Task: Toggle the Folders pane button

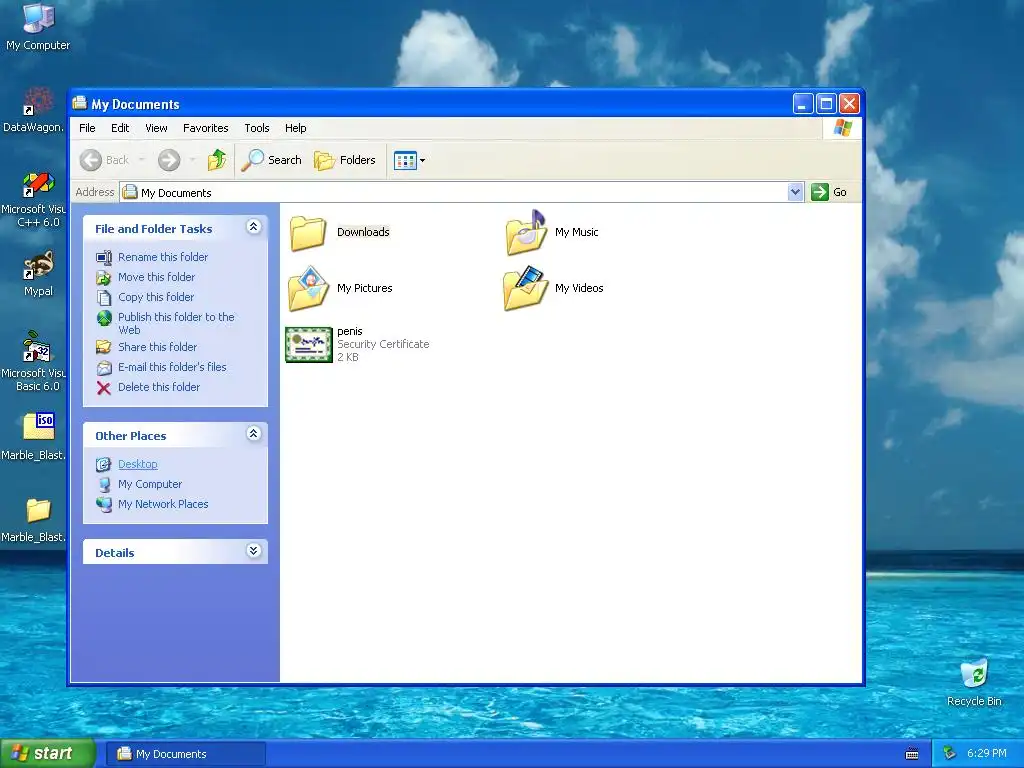Action: pyautogui.click(x=345, y=160)
